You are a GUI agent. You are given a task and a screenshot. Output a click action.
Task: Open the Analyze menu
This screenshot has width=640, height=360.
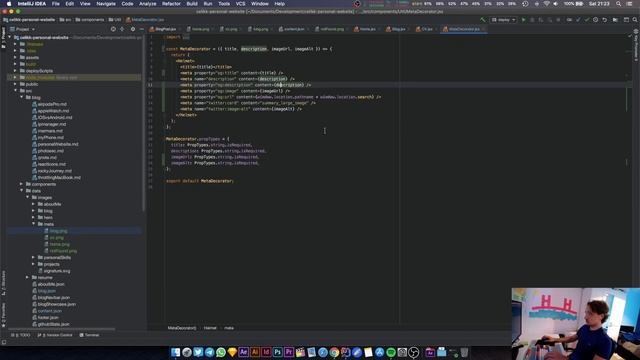(148, 4)
